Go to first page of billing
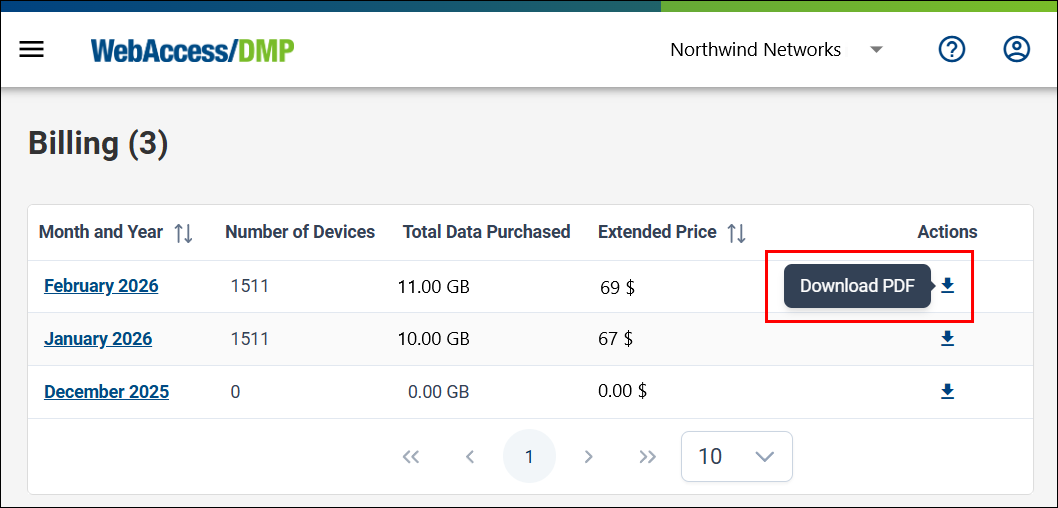 point(411,457)
